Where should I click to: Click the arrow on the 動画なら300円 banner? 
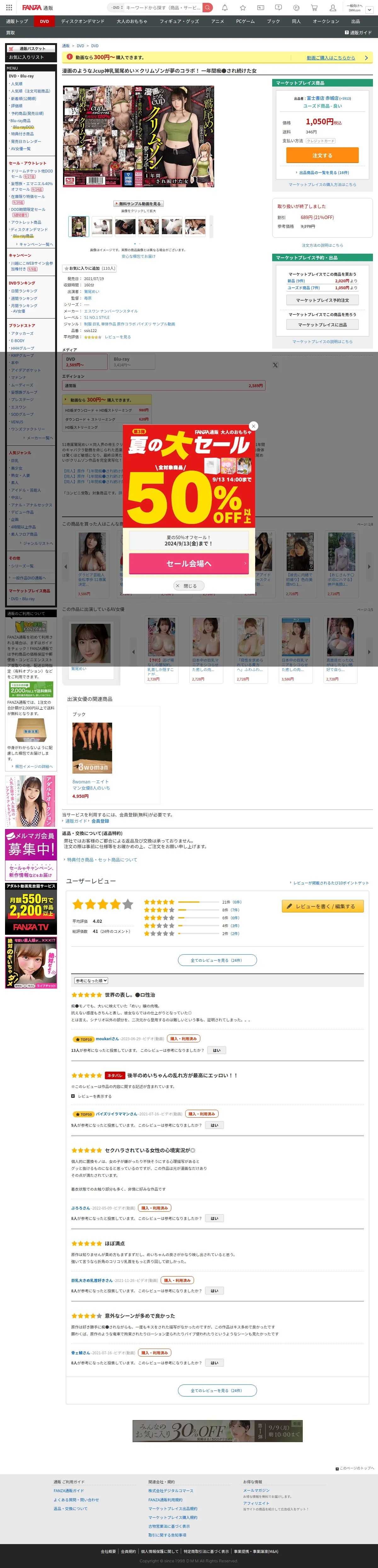coord(366,58)
